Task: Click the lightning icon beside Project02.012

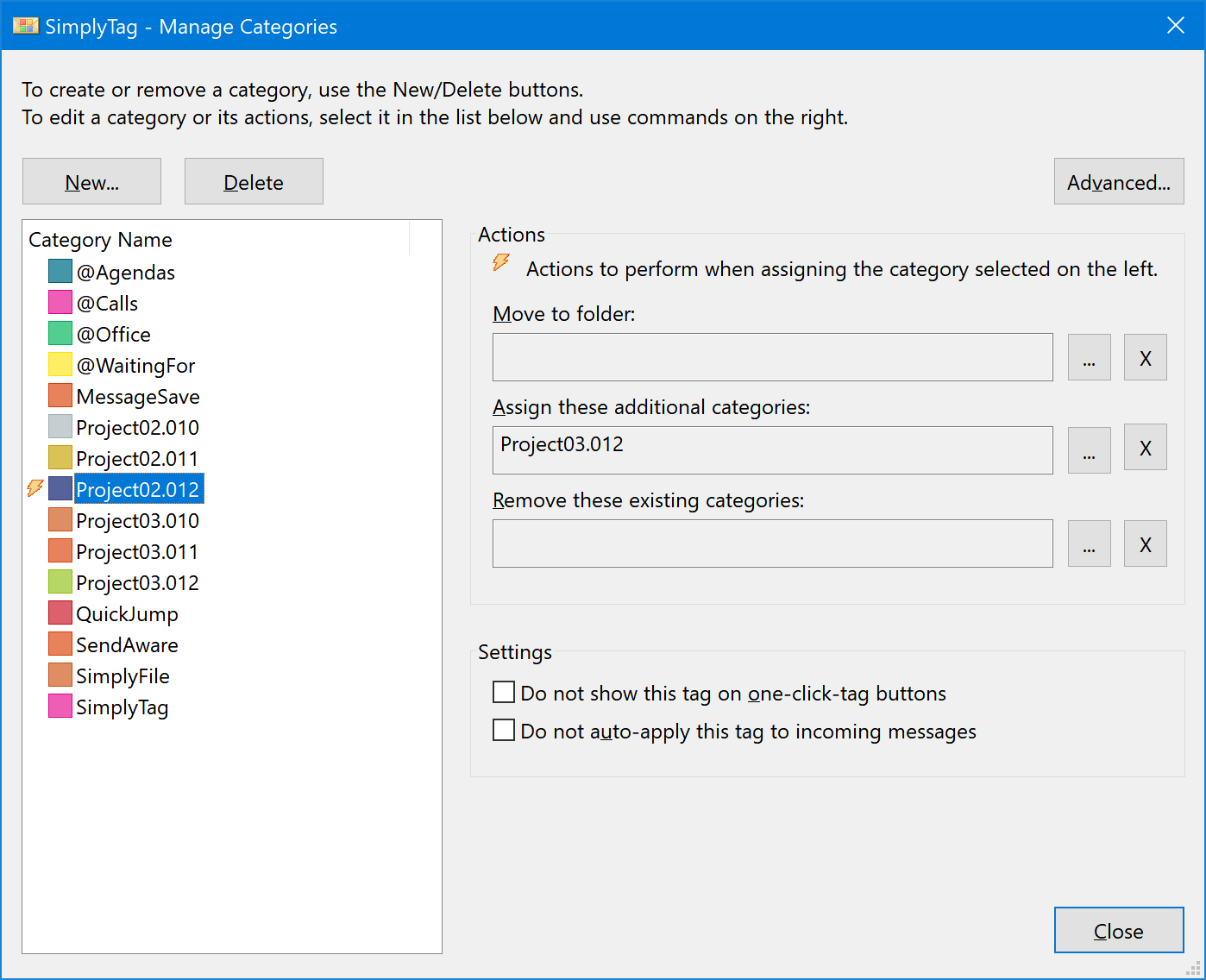Action: pos(35,488)
